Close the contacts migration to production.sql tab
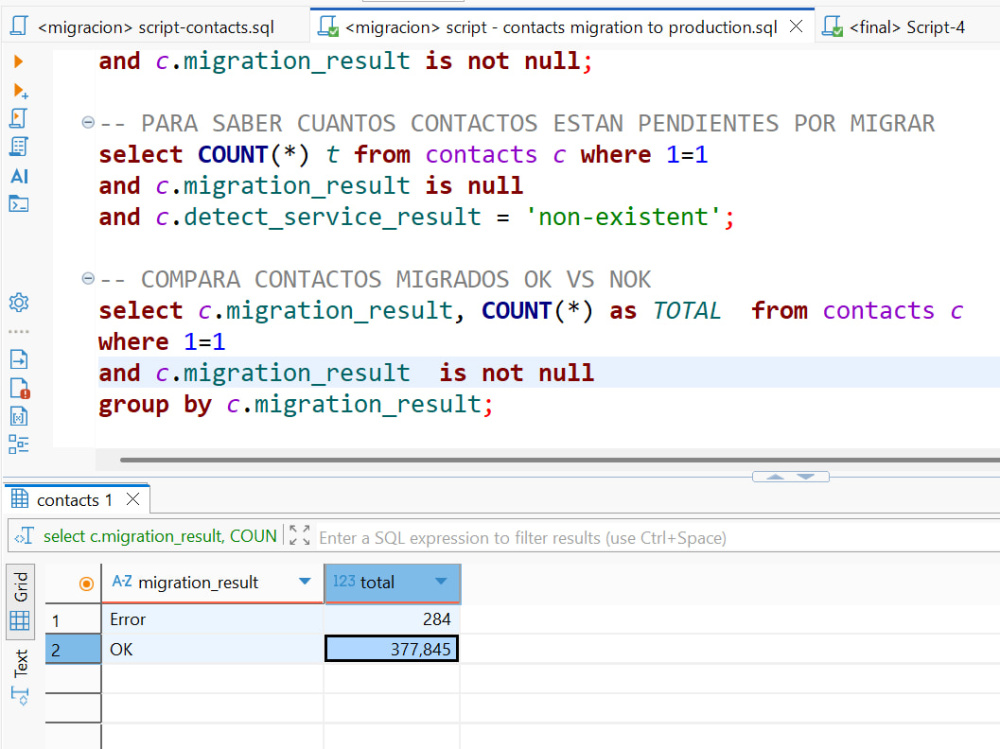 click(796, 27)
